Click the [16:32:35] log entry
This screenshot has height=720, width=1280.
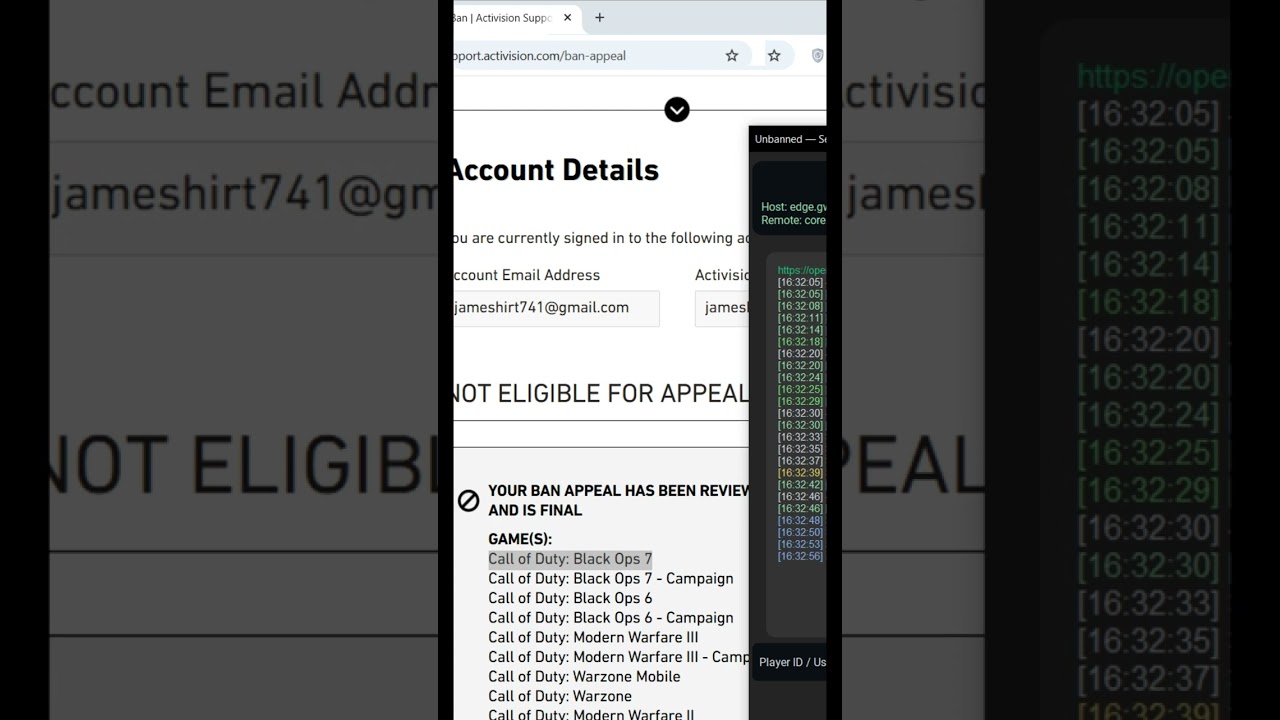click(800, 449)
